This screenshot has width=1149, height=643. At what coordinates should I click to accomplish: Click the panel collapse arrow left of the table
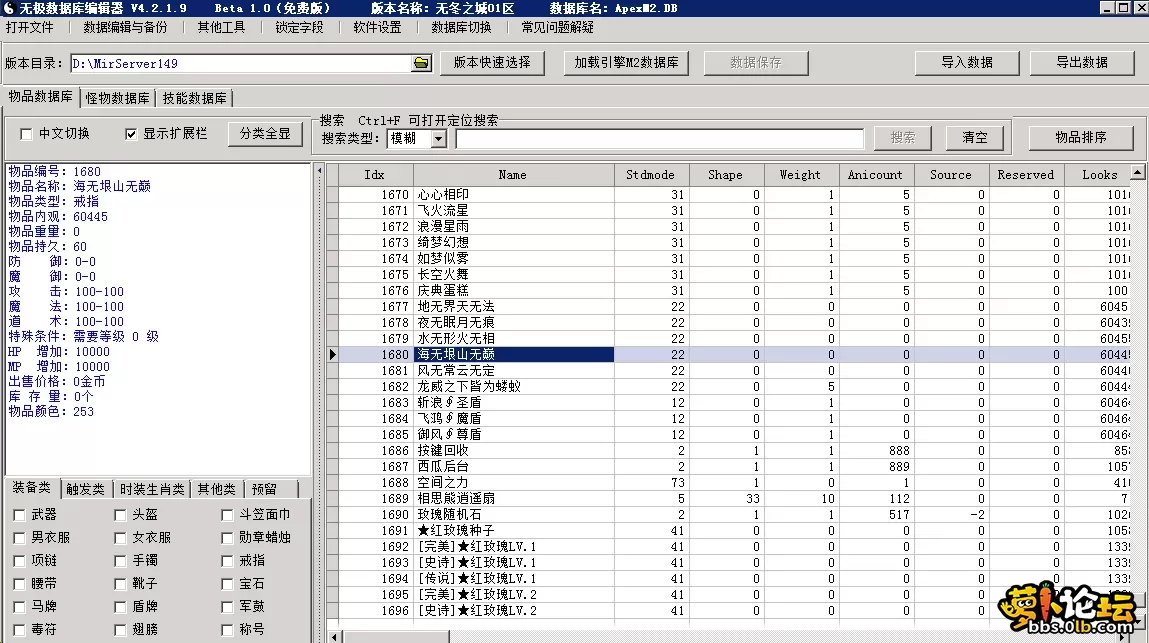point(319,171)
